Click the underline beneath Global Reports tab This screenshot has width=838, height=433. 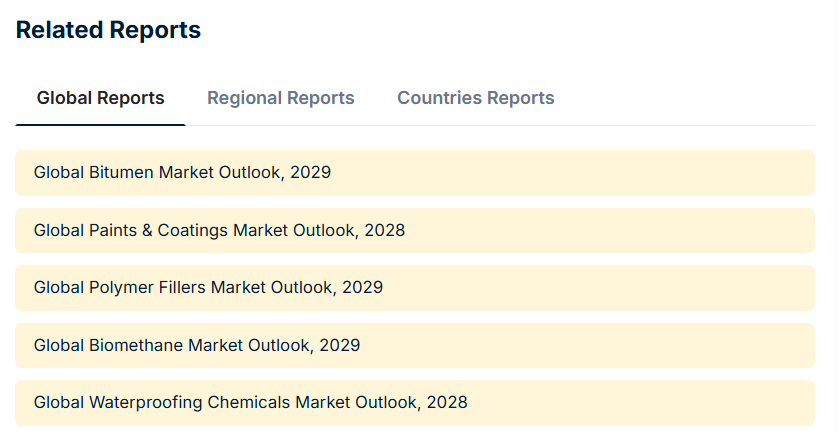(100, 125)
